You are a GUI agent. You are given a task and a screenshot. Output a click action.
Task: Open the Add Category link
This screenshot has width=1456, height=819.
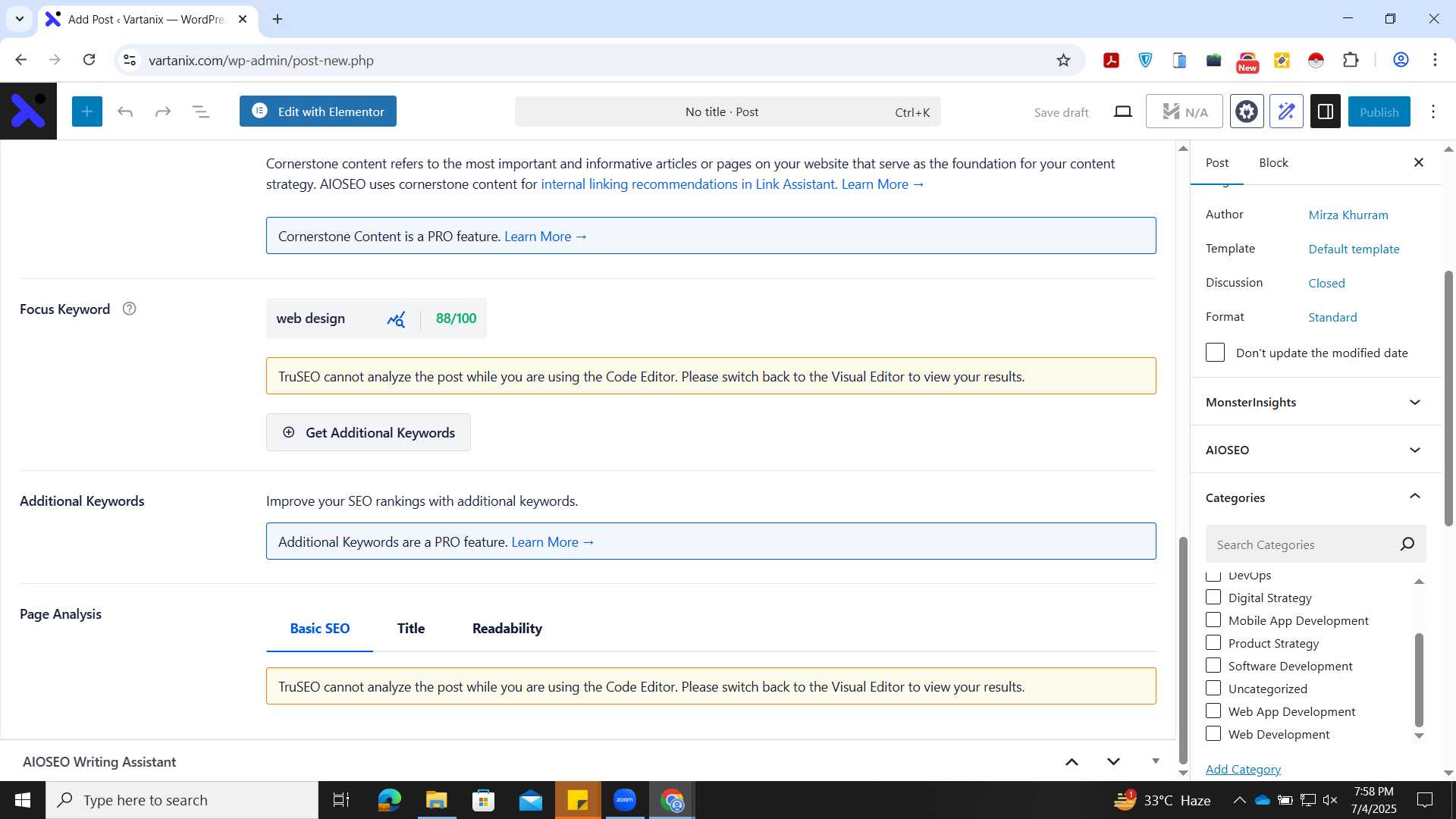[x=1243, y=769]
